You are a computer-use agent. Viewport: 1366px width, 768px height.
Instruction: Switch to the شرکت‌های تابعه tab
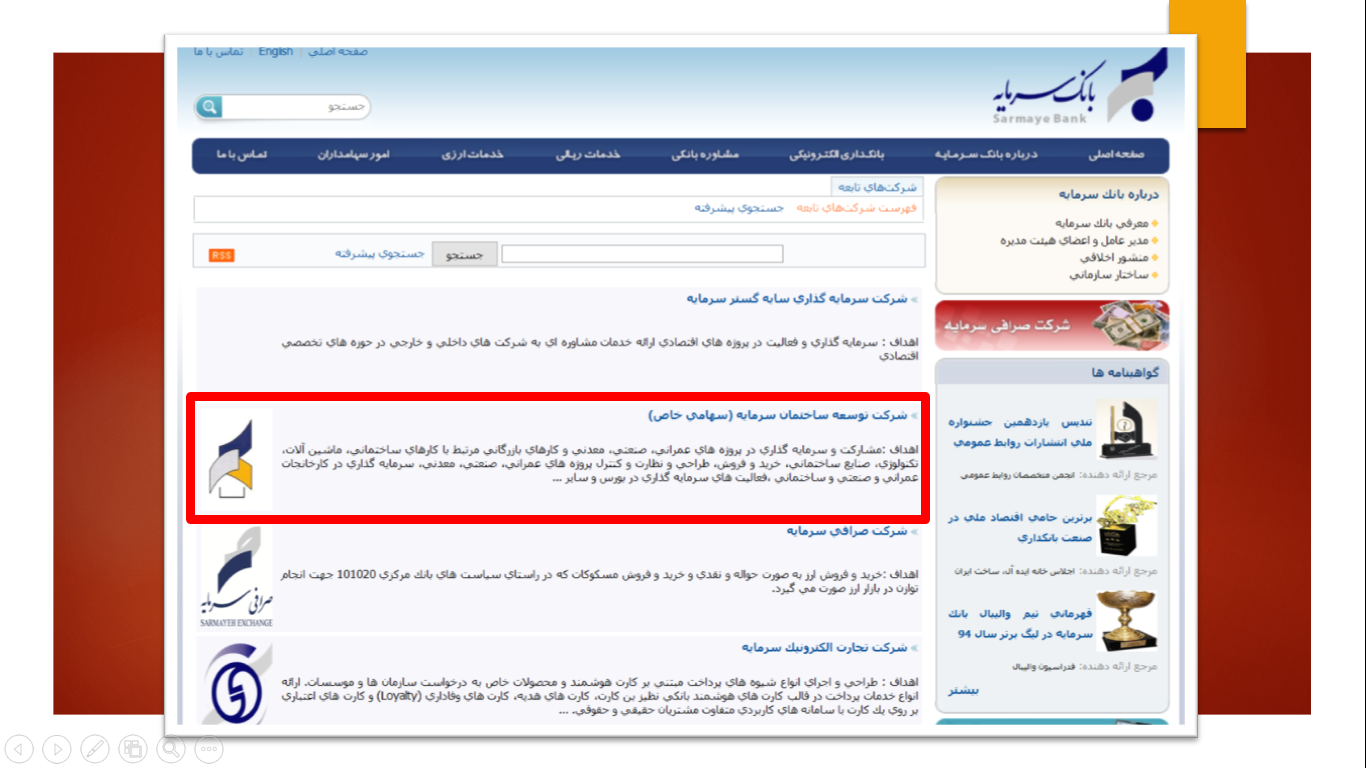[x=877, y=187]
